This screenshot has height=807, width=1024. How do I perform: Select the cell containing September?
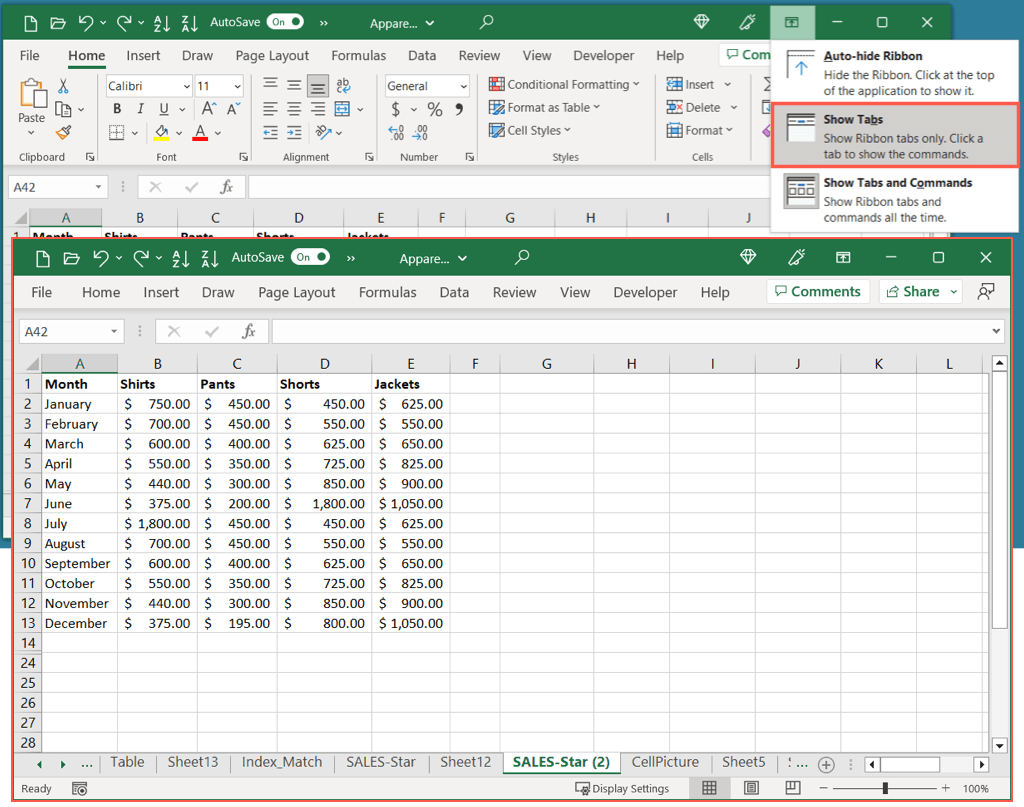pos(78,563)
